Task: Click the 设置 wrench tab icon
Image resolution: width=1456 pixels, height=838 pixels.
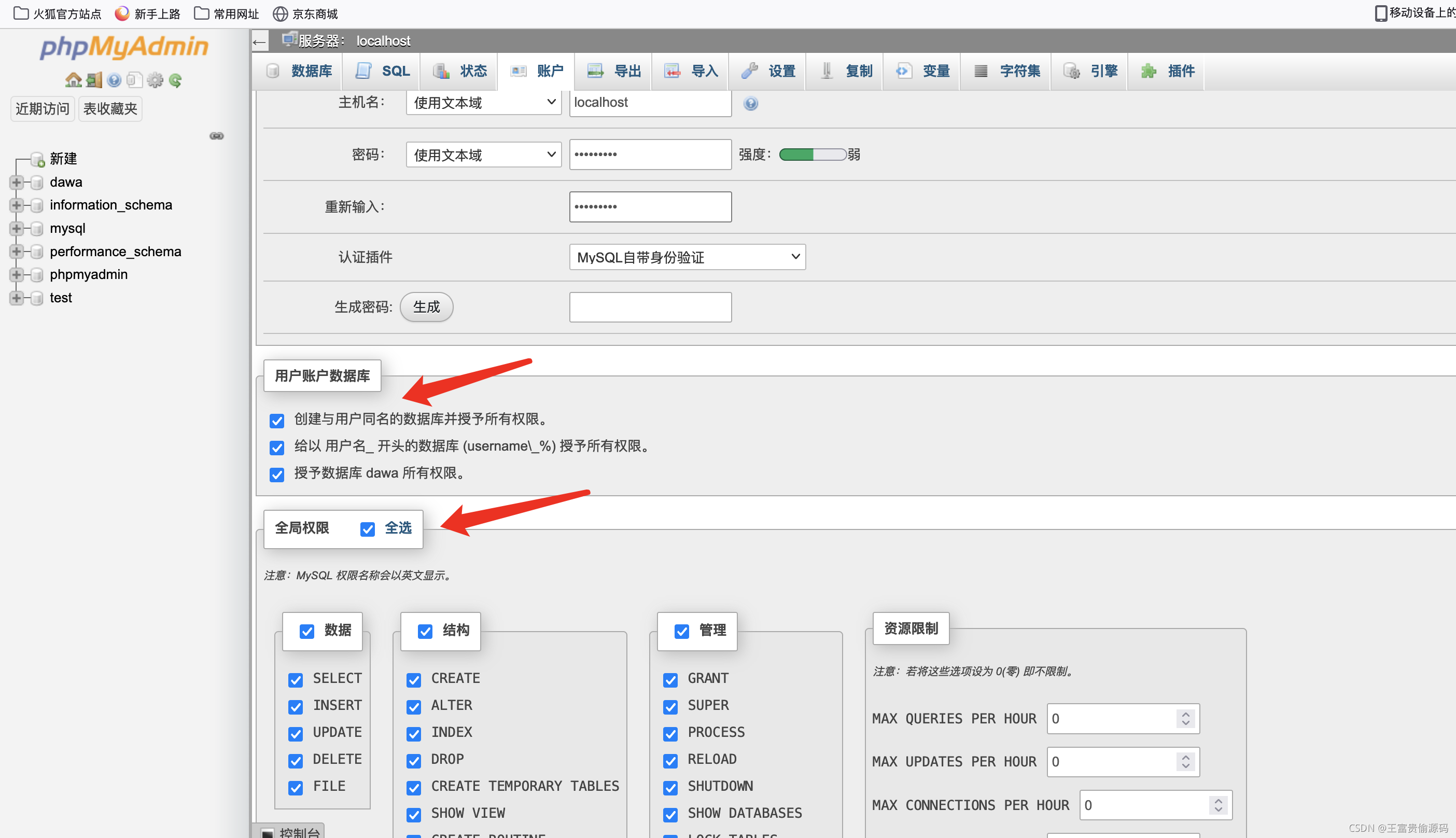Action: tap(749, 71)
